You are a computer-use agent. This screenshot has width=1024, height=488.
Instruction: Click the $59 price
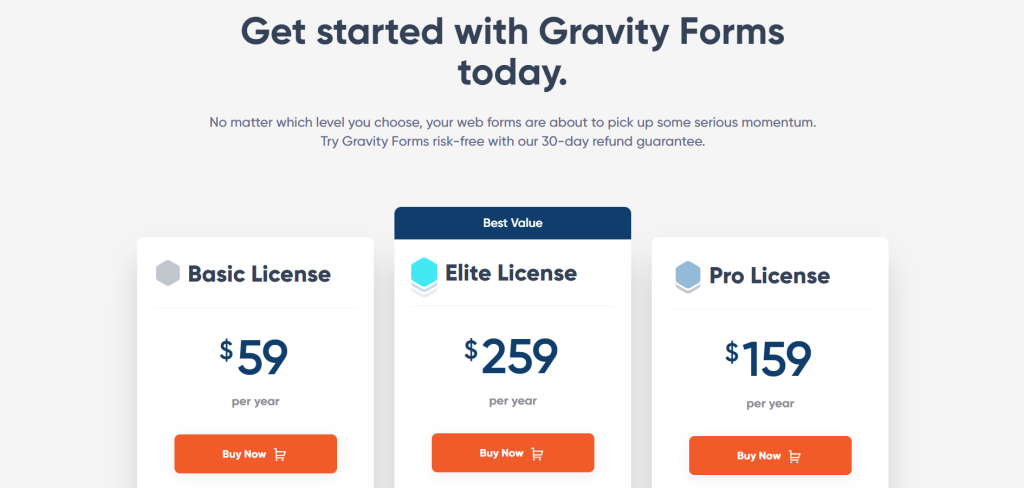tap(255, 357)
